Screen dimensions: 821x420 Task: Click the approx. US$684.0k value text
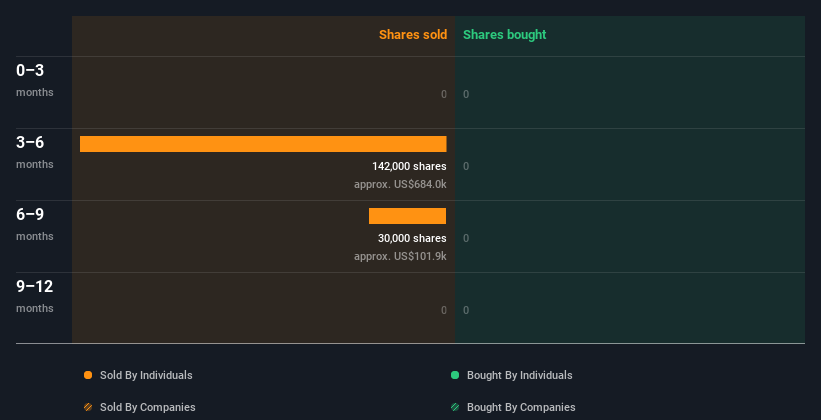pyautogui.click(x=400, y=184)
